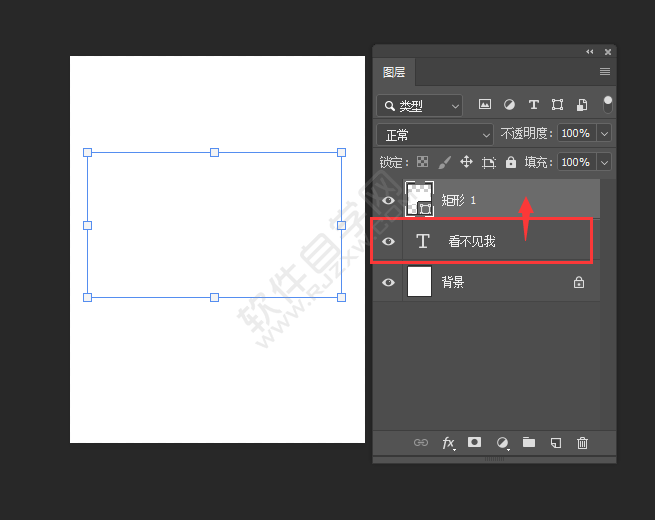Screen dimensions: 655x520
Task: Click the top-left transform handle
Action: tap(87, 152)
